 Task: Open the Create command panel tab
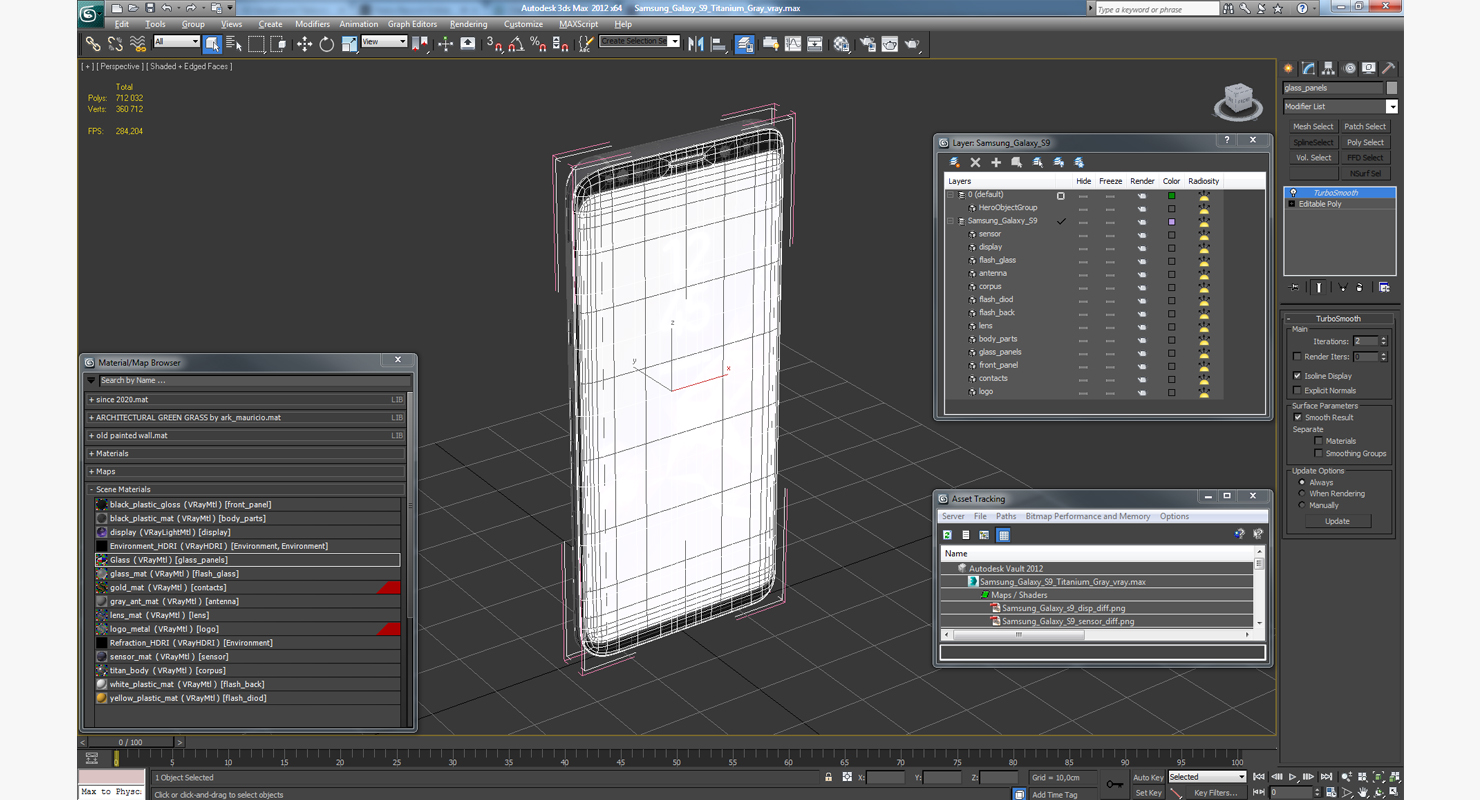coord(1288,68)
